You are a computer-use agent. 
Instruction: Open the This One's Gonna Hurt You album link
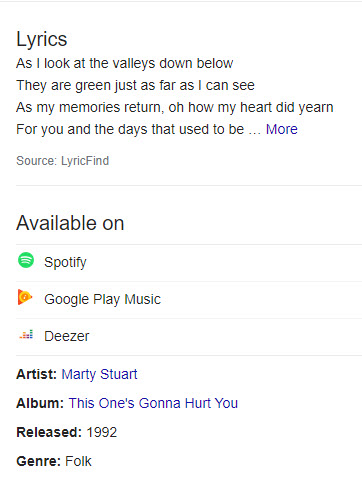pos(153,403)
